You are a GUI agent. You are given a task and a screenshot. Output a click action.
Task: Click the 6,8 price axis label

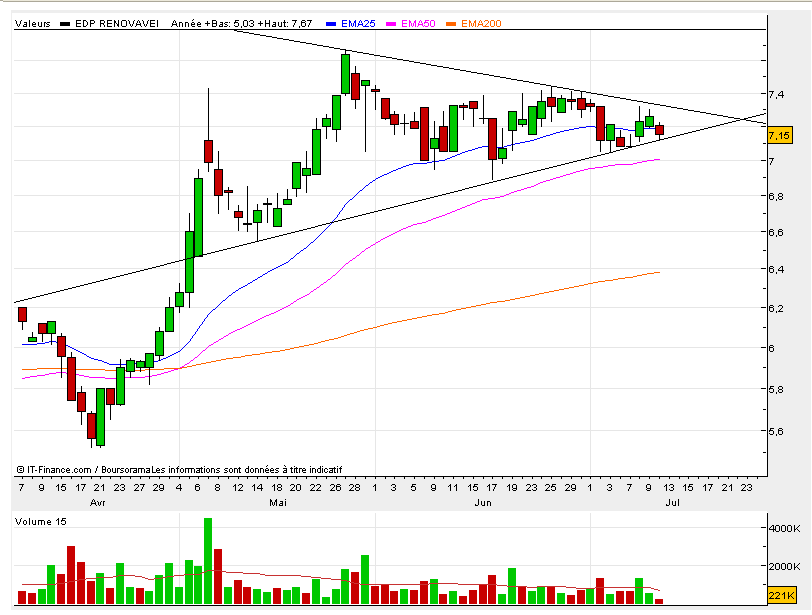[x=776, y=196]
